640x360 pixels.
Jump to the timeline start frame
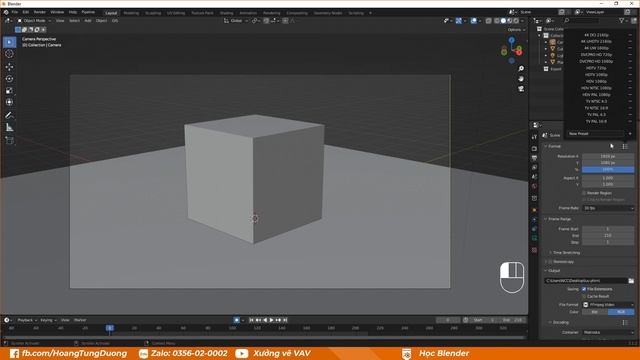(x=251, y=320)
